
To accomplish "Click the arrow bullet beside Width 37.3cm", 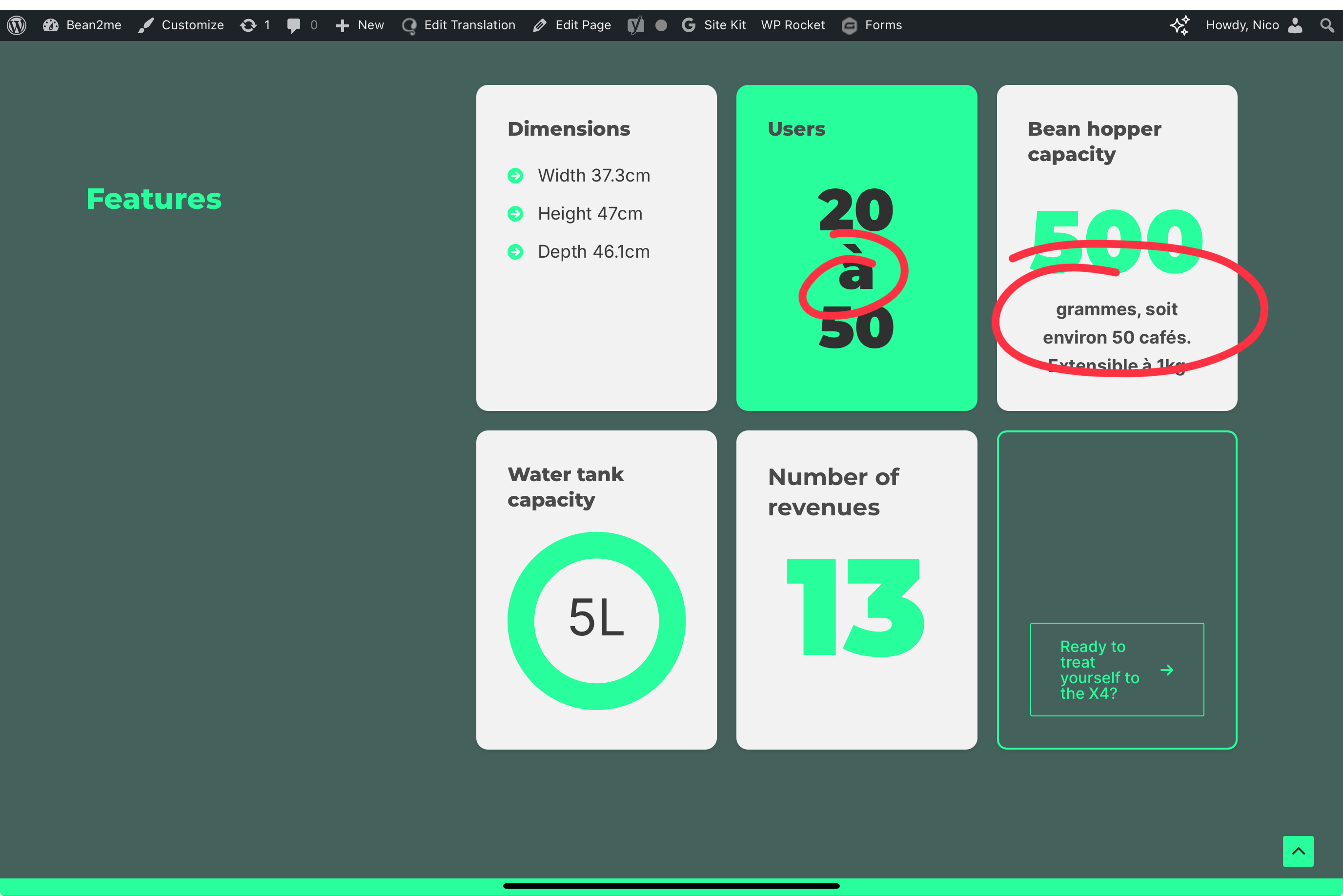I will 515,175.
